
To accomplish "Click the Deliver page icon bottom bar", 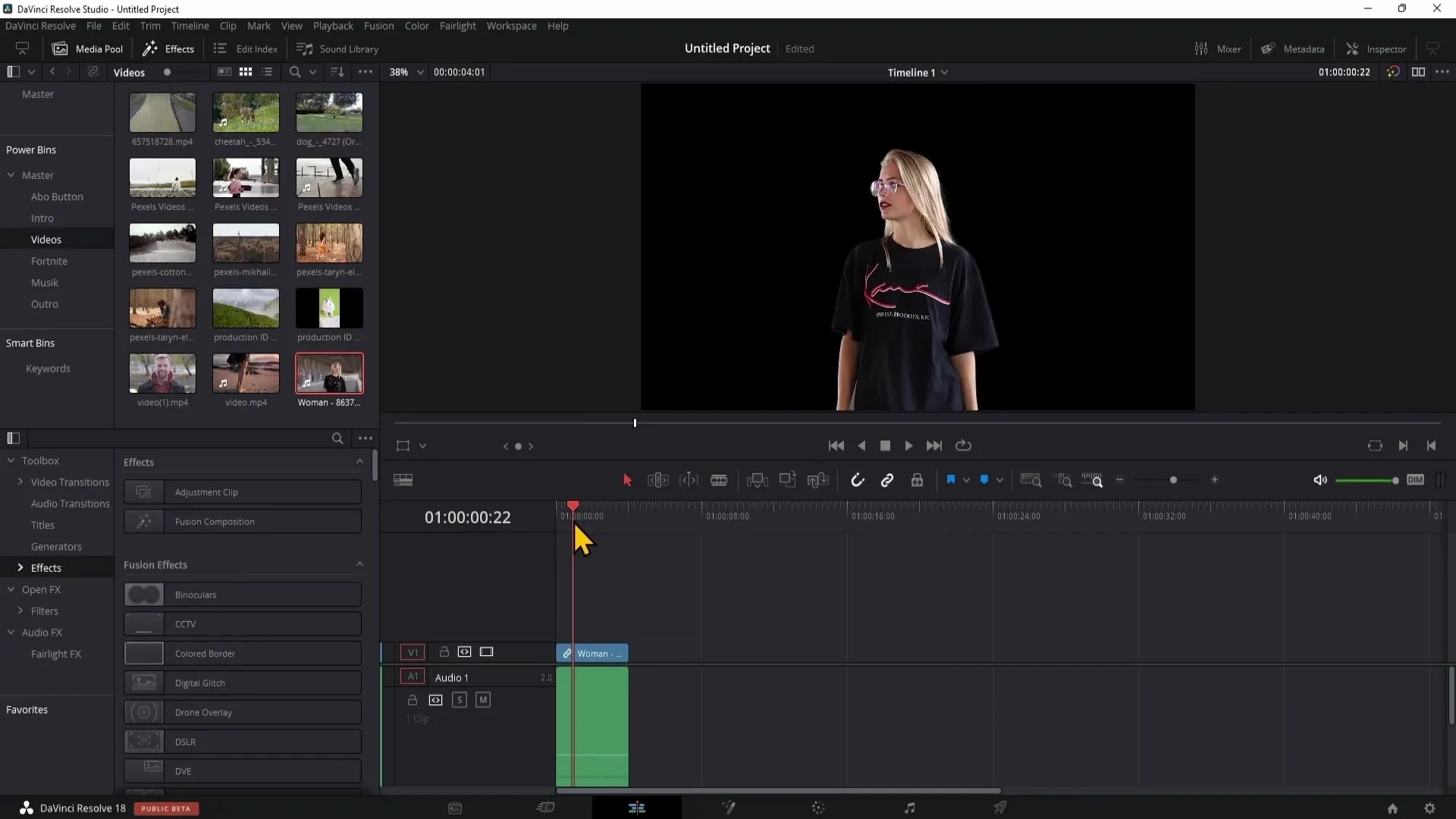I will pos(1001,807).
